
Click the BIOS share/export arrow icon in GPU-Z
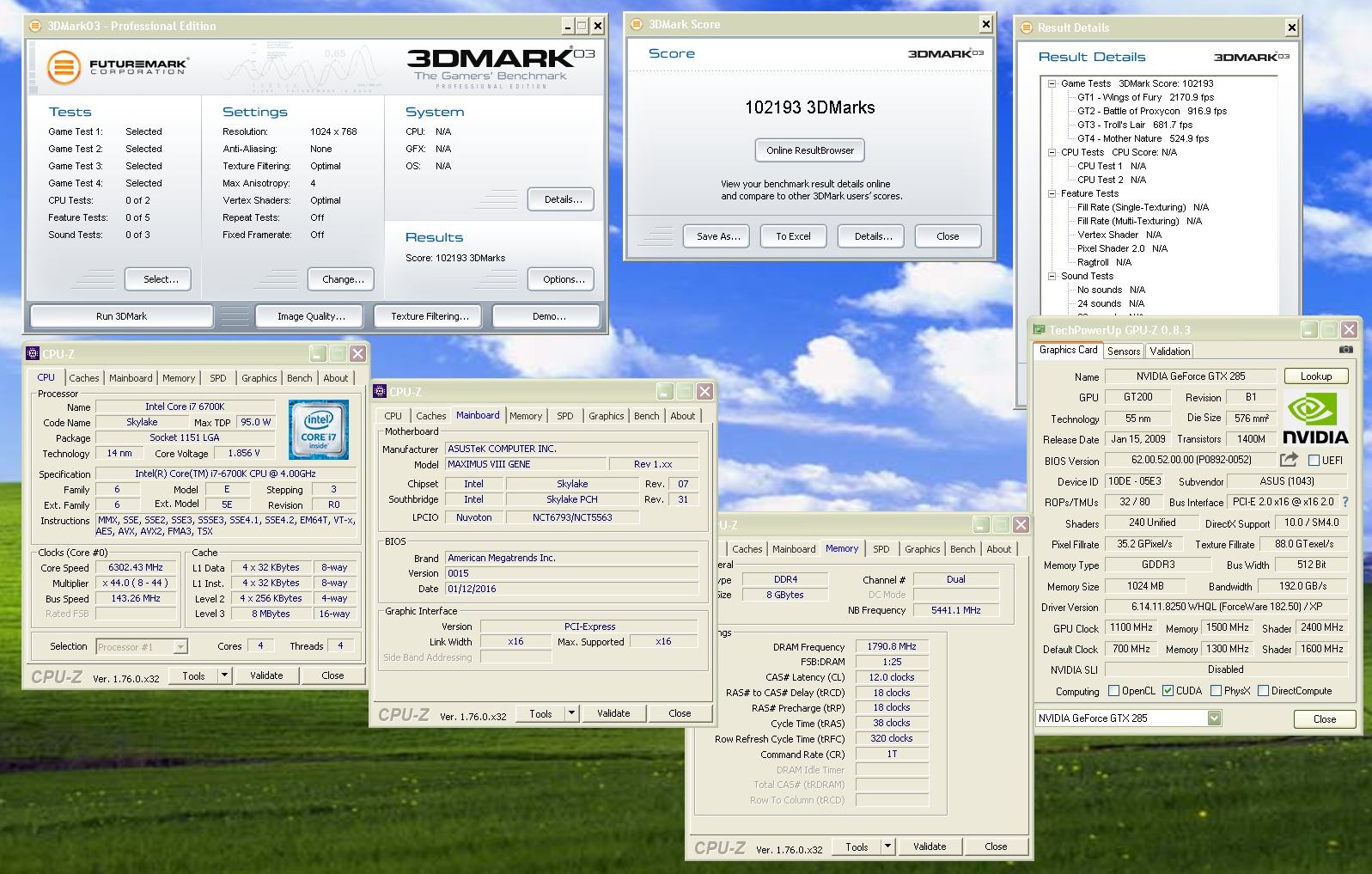pyautogui.click(x=1289, y=460)
